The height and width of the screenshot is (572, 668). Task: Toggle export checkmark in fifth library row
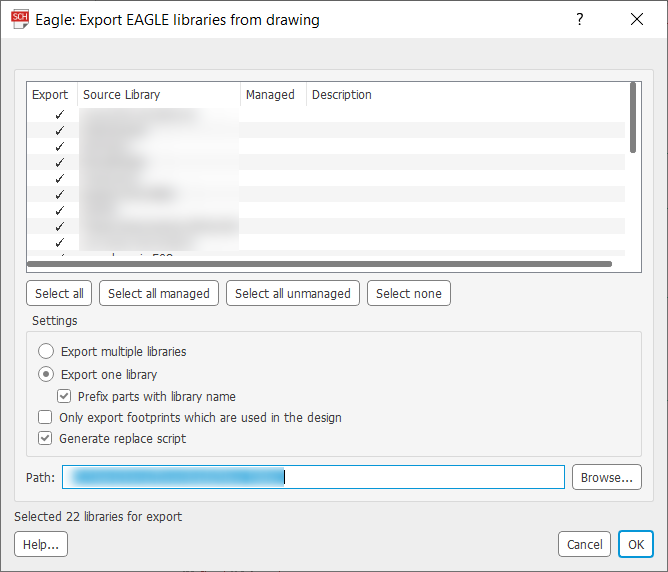pyautogui.click(x=60, y=178)
